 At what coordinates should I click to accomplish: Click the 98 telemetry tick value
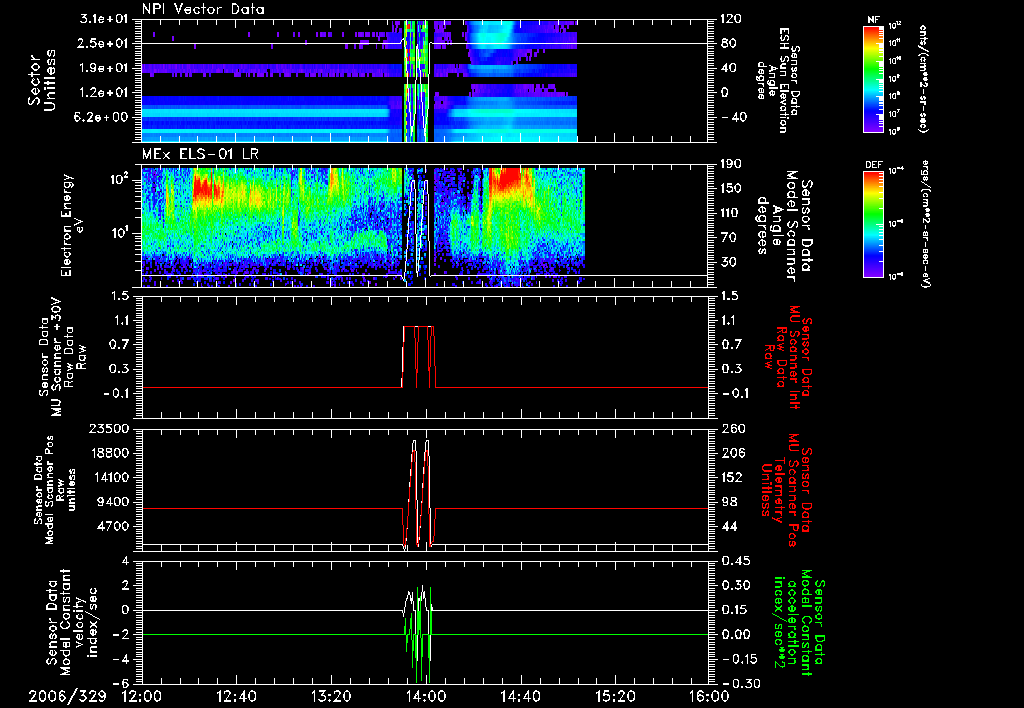point(728,502)
